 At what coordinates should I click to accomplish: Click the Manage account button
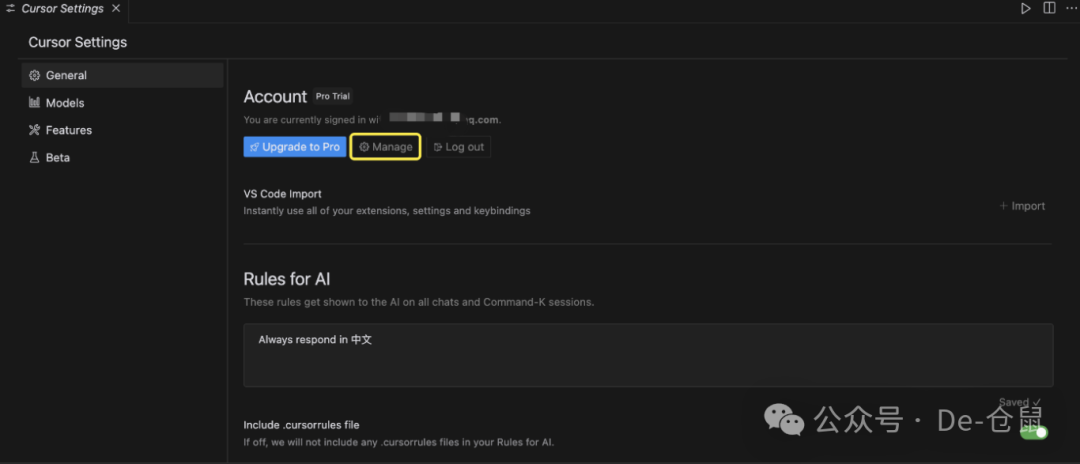point(386,147)
